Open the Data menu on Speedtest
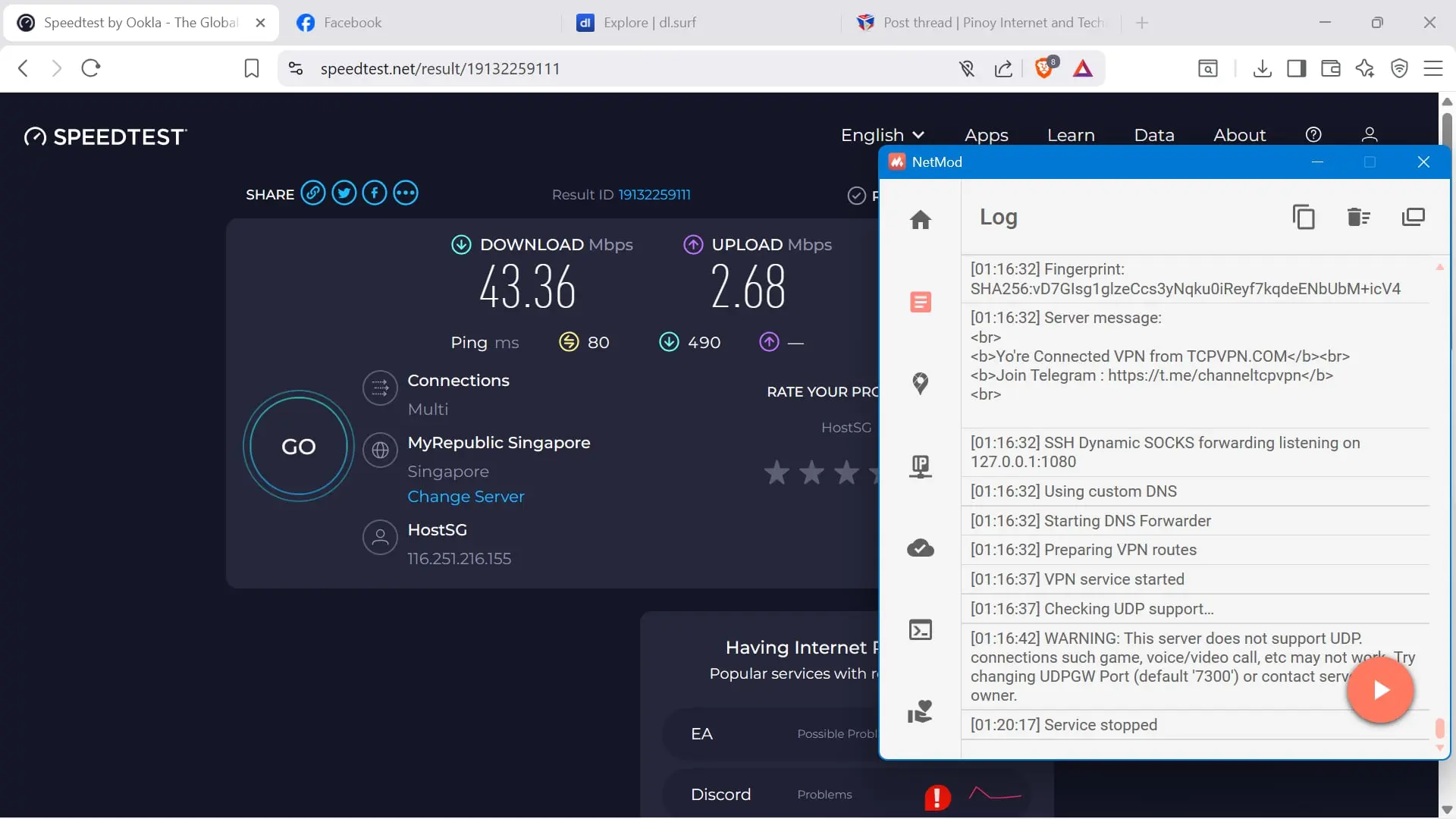Screen dimensions: 1456x819 pyautogui.click(x=1154, y=135)
